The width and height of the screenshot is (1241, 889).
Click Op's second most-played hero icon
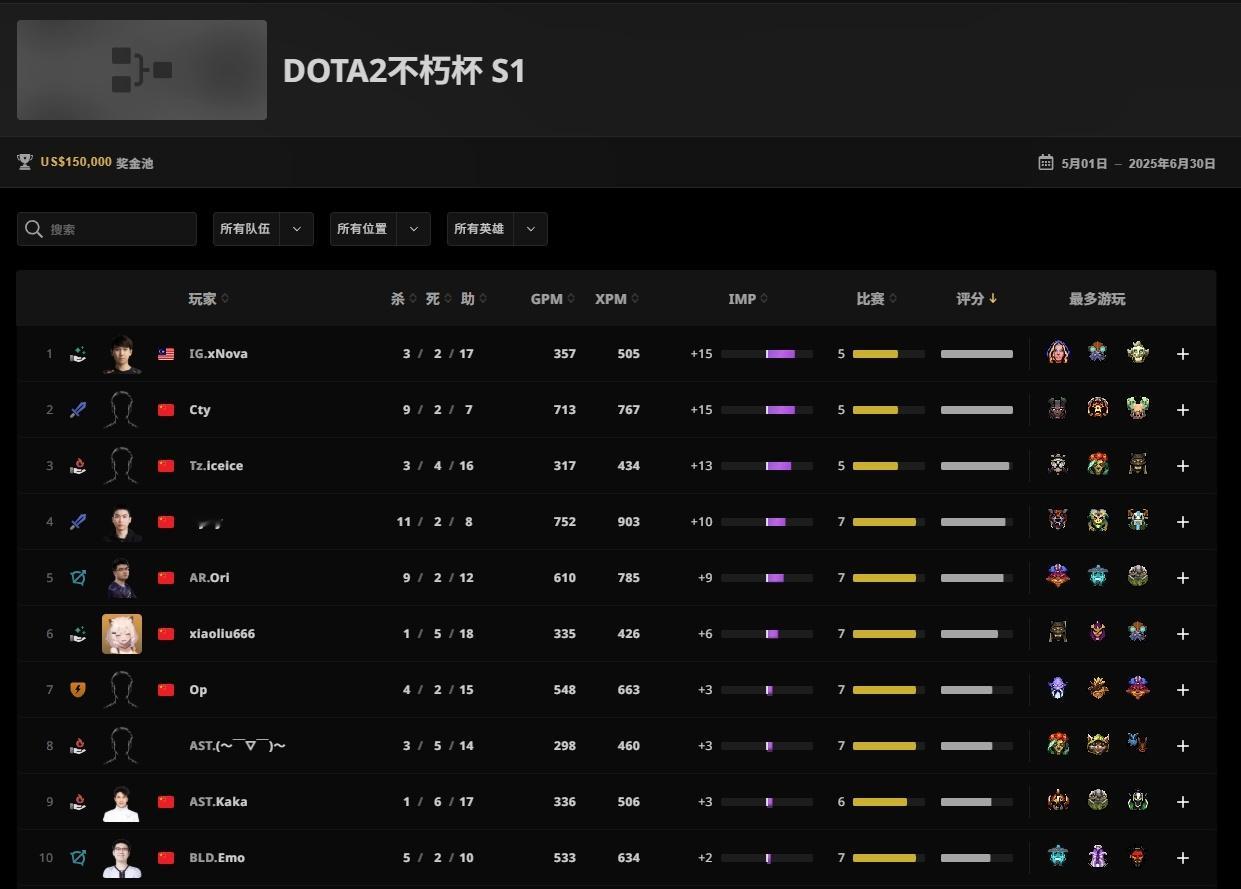click(1098, 689)
